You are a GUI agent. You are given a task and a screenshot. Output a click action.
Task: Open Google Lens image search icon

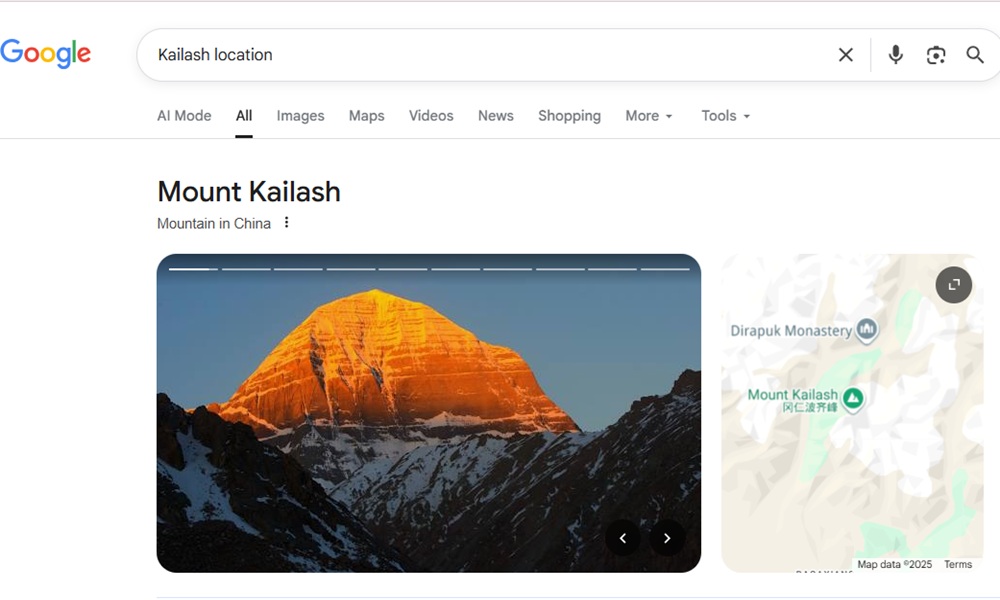[x=936, y=55]
